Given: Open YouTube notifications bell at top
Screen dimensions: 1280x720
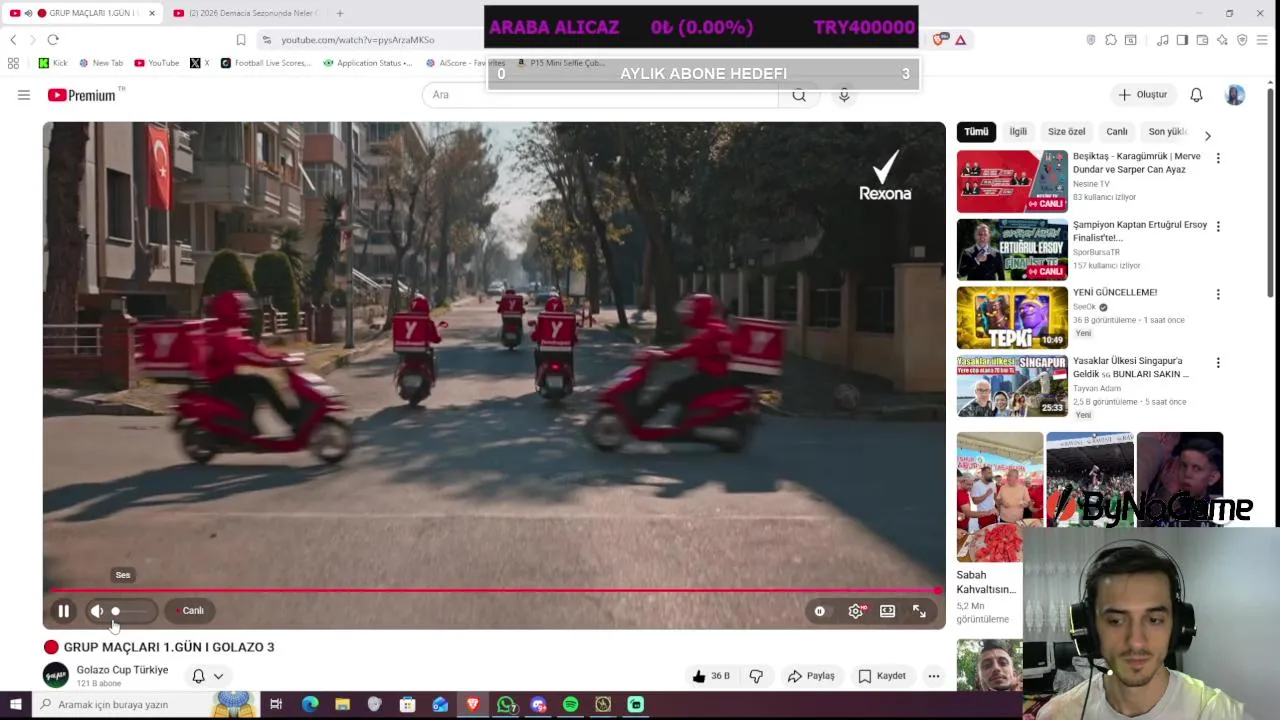Looking at the screenshot, I should point(1196,95).
